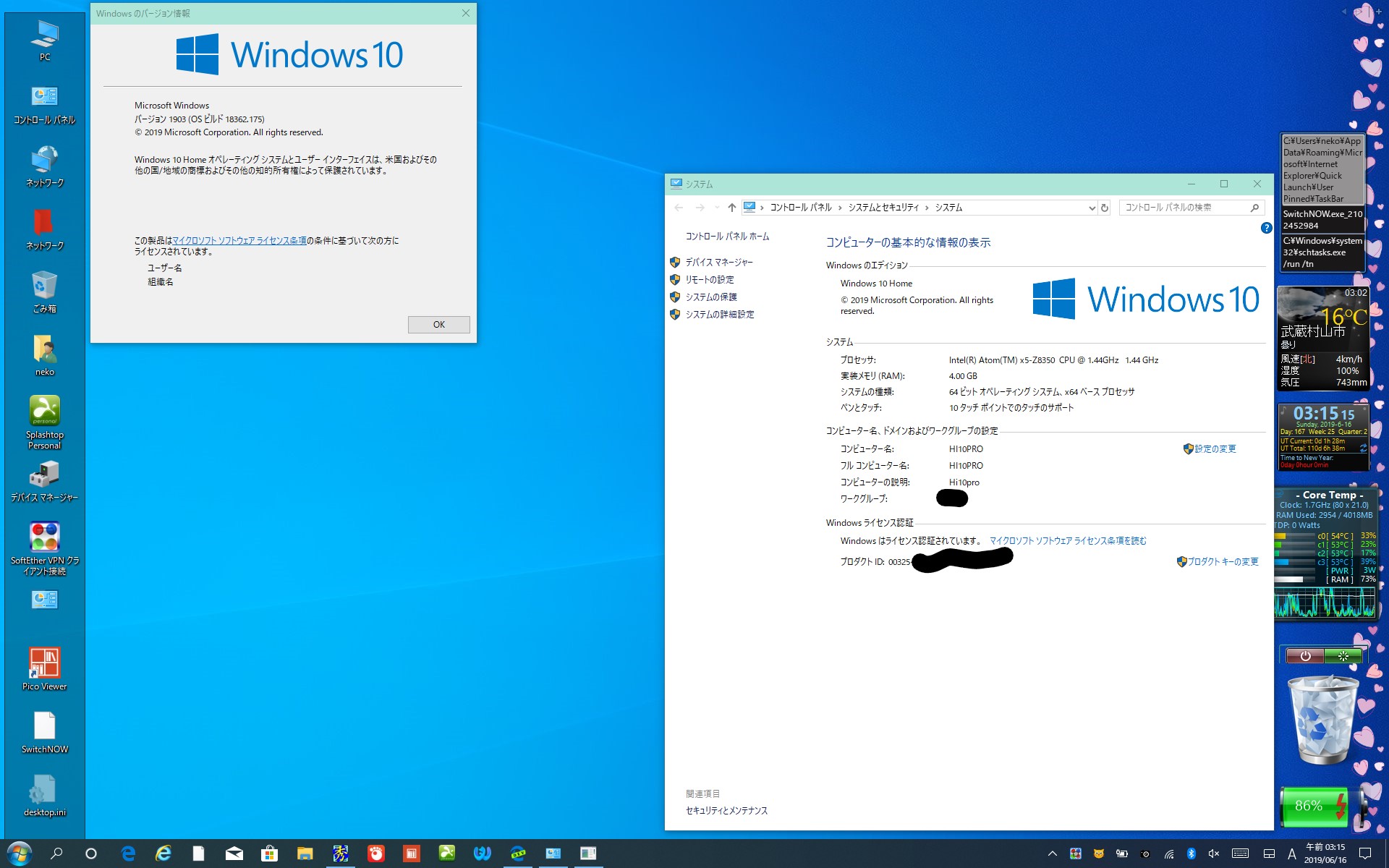Open リモートの設定 in the System sidebar
The height and width of the screenshot is (868, 1389).
(x=709, y=279)
